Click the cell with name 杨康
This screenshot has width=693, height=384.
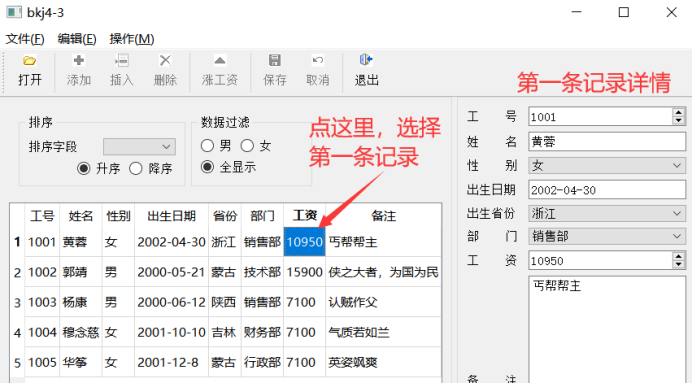pyautogui.click(x=80, y=302)
